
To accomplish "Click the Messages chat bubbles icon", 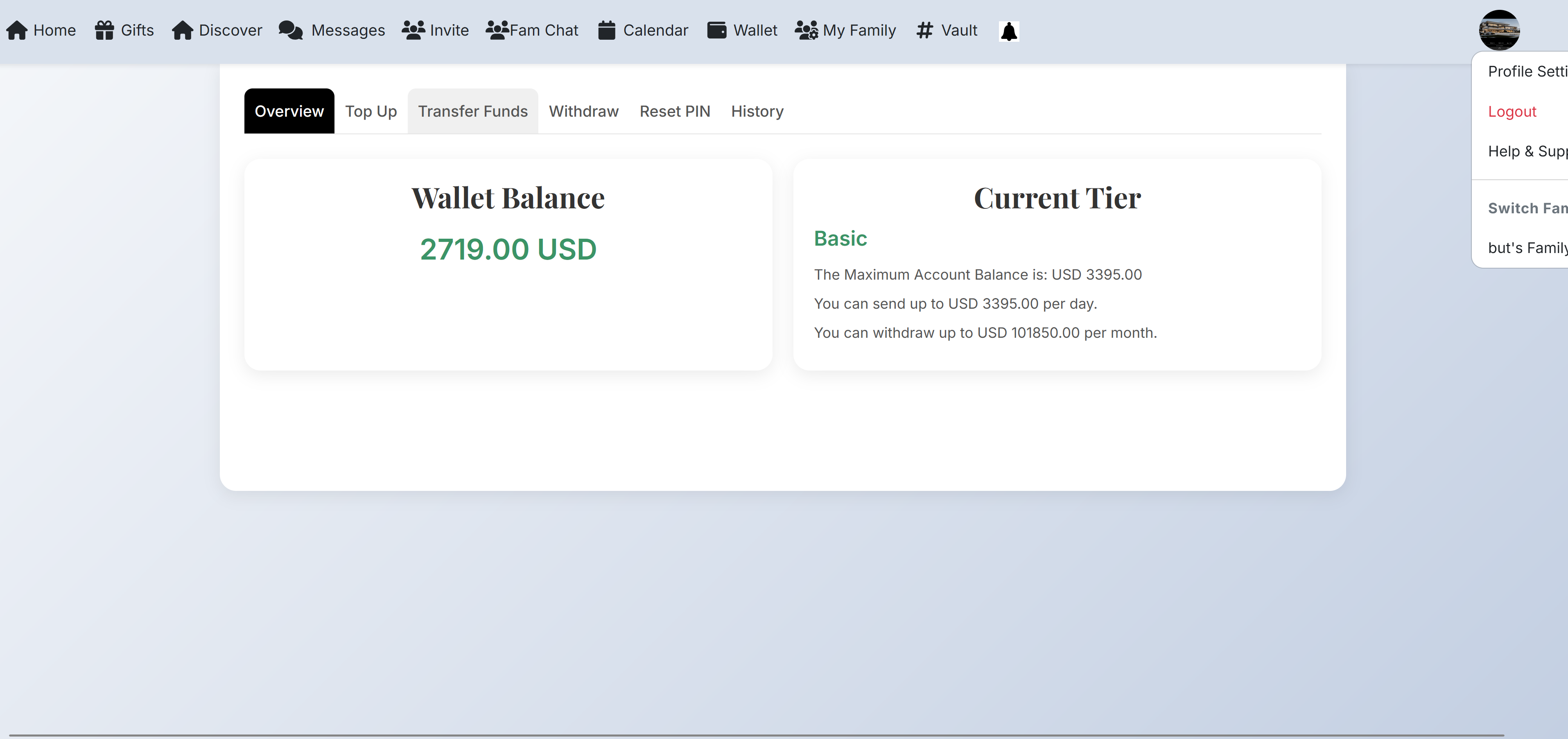I will tap(290, 30).
